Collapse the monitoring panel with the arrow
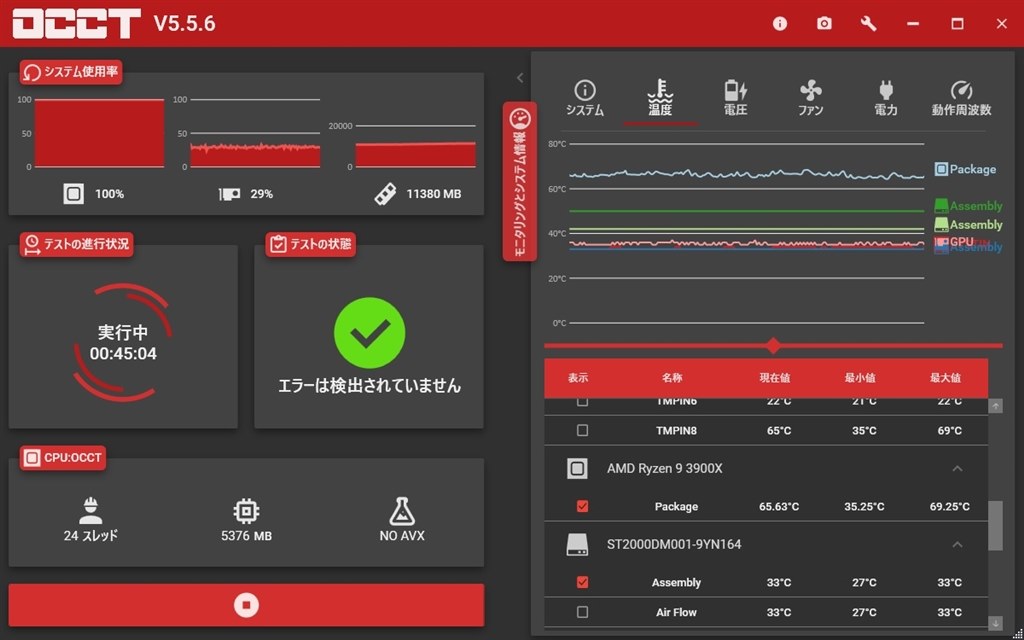1024x640 pixels. (x=520, y=78)
